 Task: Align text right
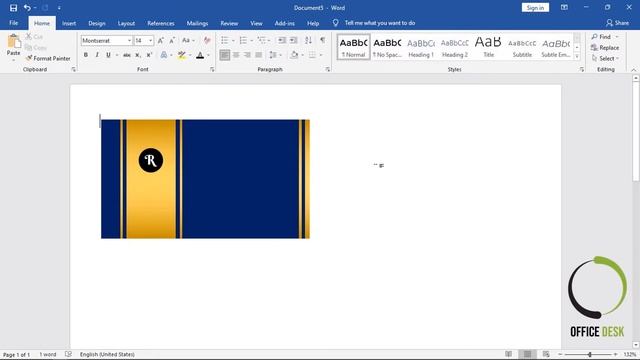pyautogui.click(x=247, y=55)
